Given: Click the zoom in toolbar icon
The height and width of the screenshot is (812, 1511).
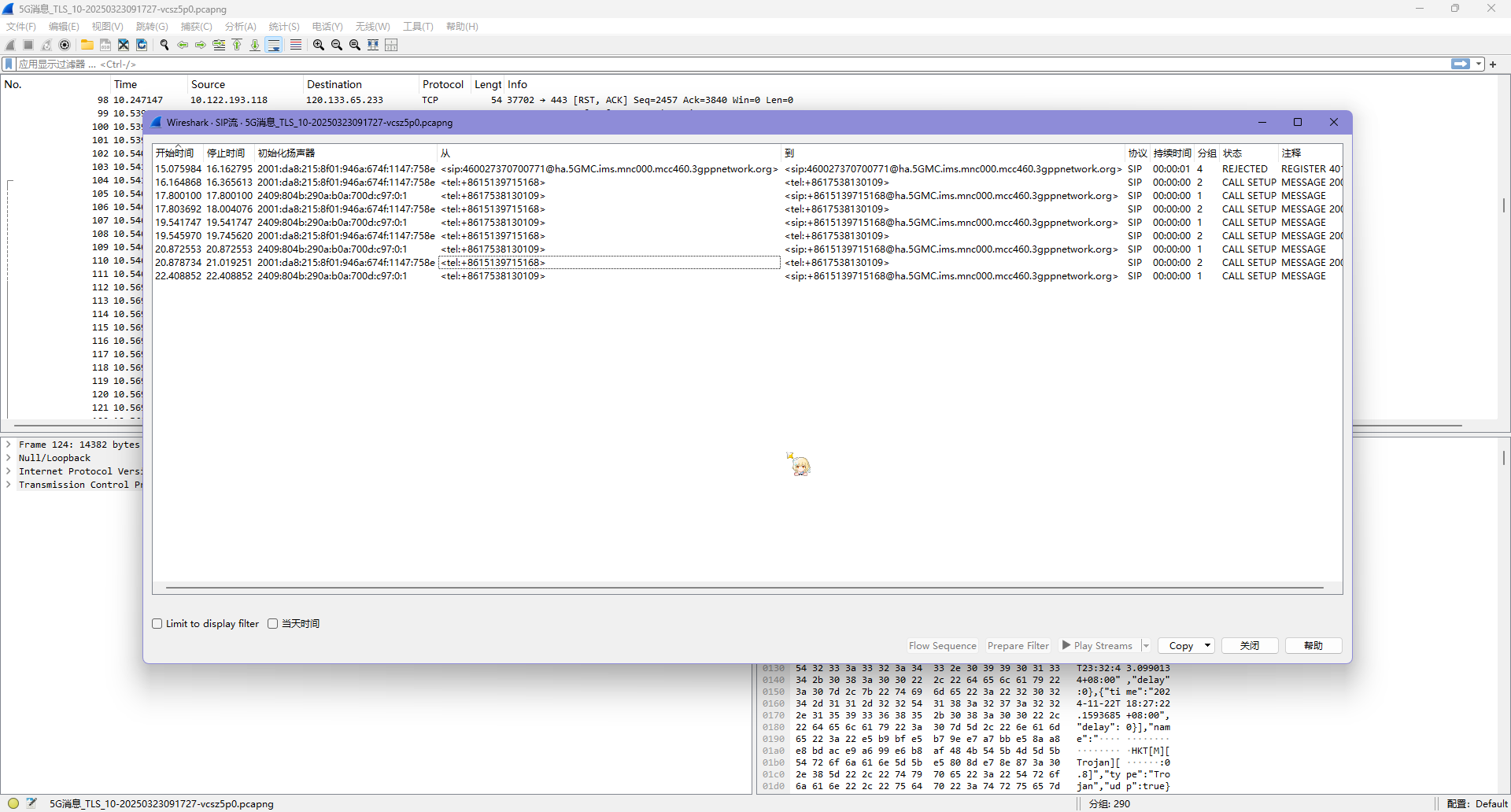Looking at the screenshot, I should pos(318,45).
